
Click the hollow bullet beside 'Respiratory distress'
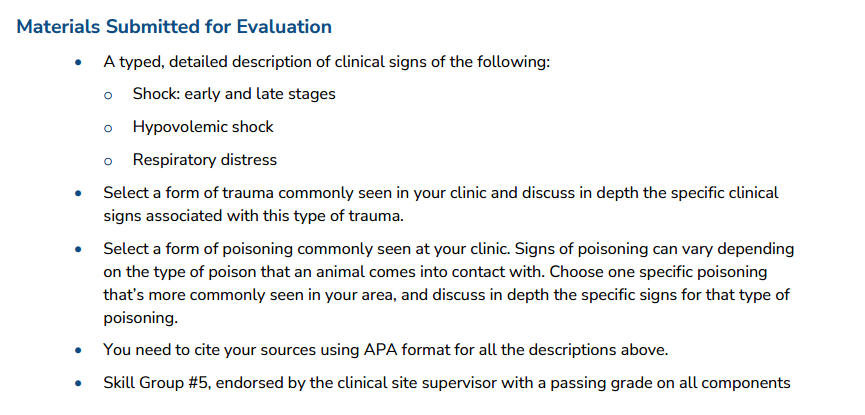(x=108, y=162)
